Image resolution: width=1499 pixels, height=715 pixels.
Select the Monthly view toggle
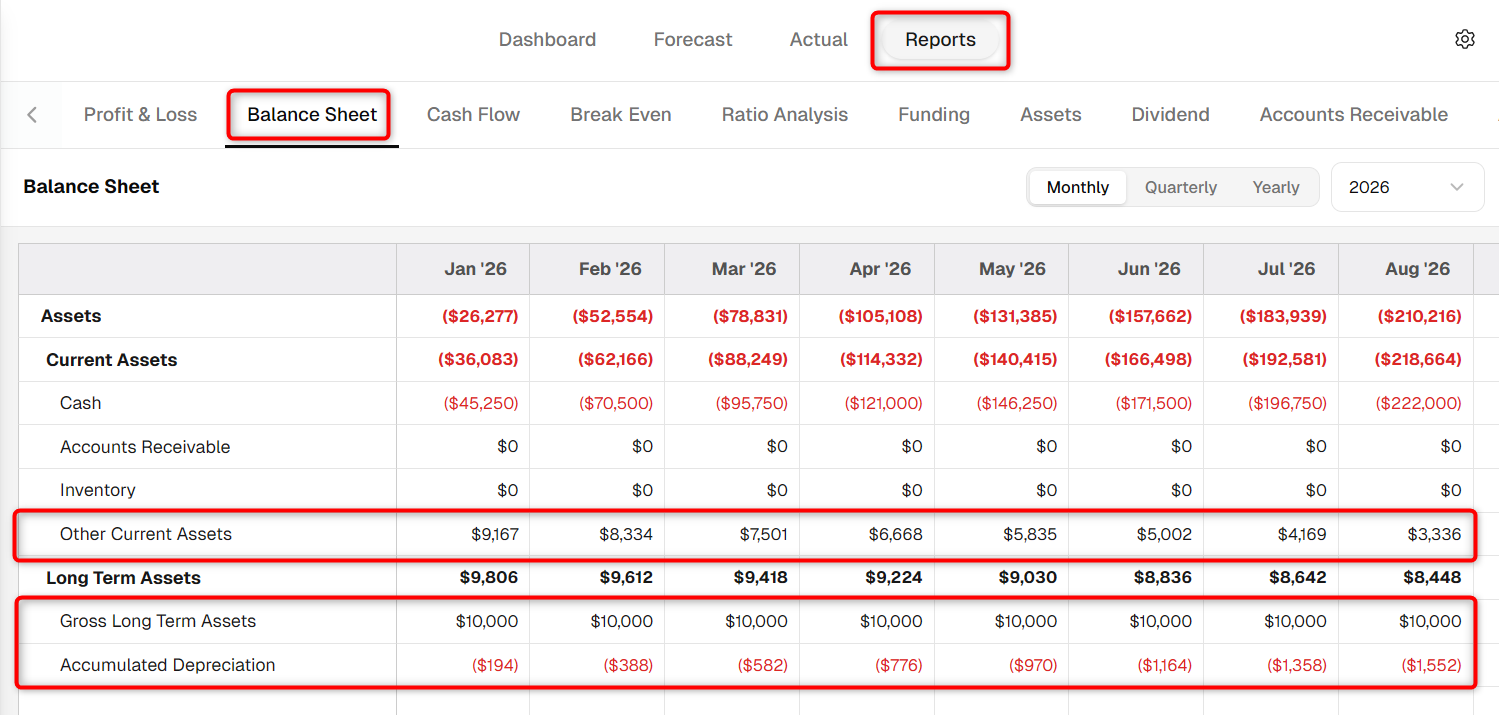click(1077, 187)
